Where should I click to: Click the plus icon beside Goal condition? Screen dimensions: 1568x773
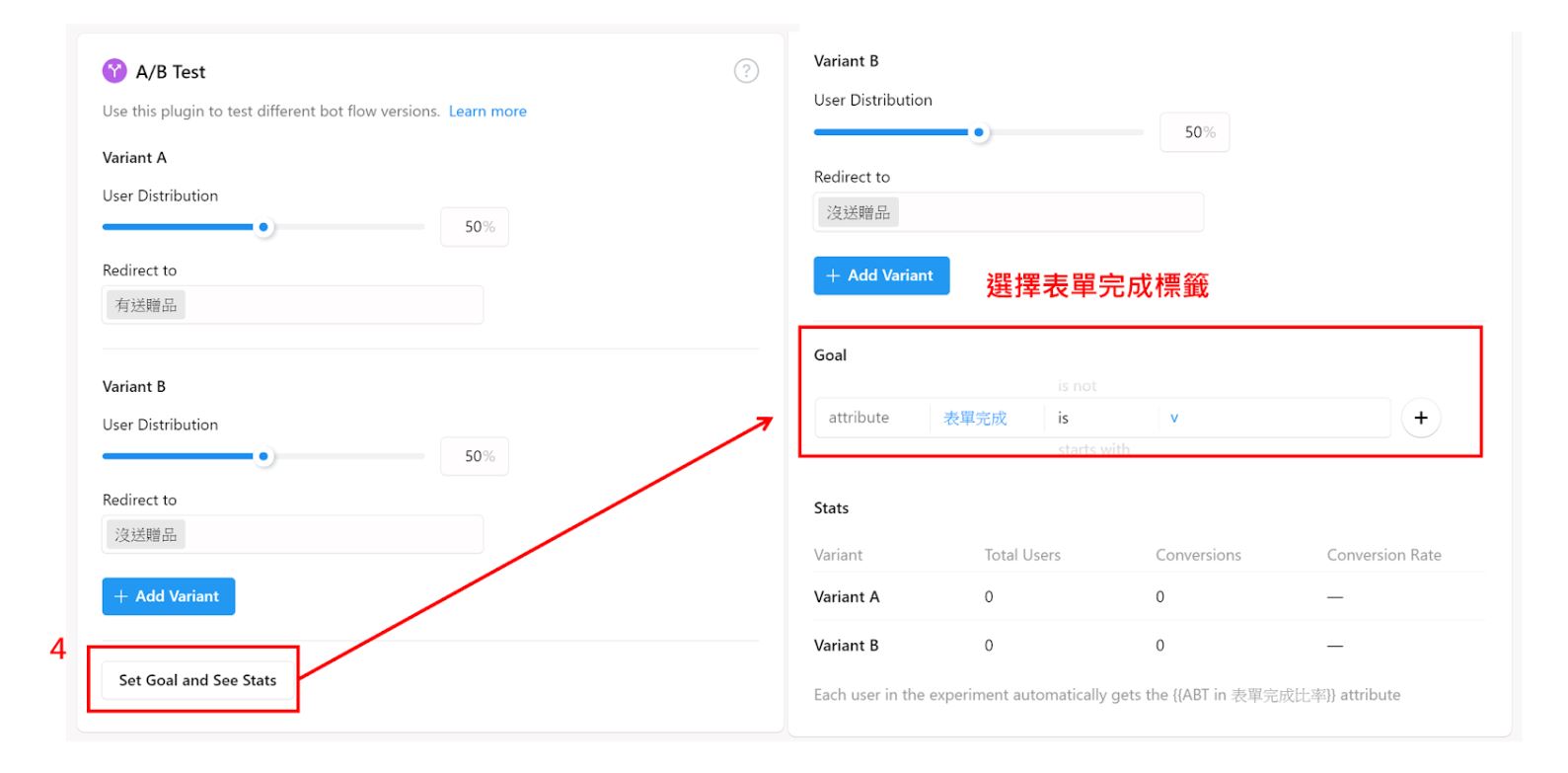click(1421, 418)
